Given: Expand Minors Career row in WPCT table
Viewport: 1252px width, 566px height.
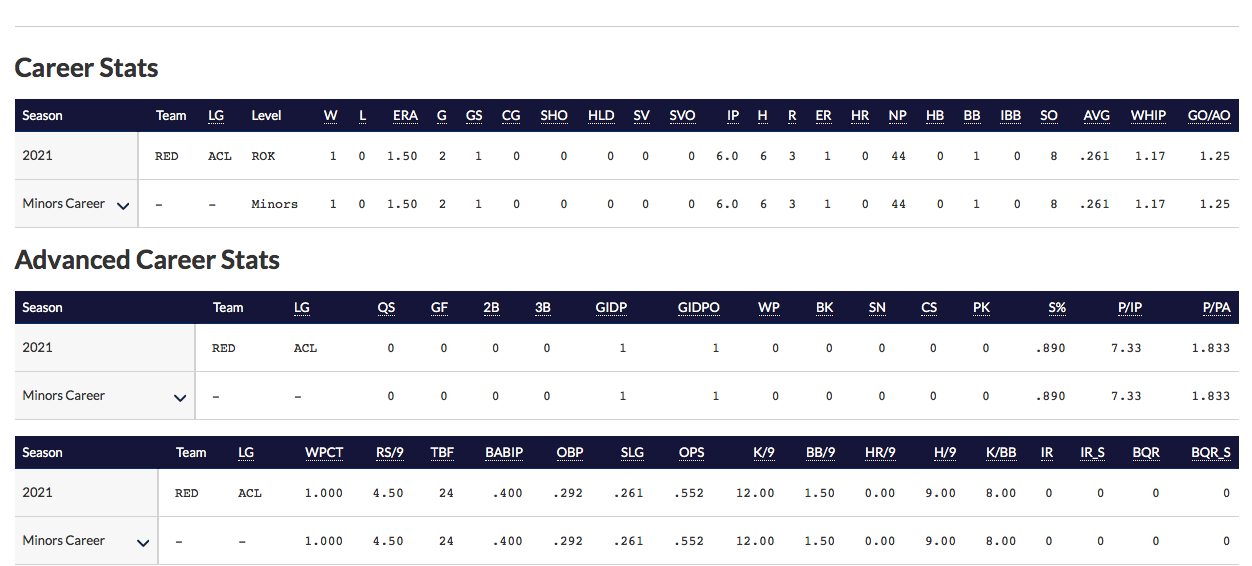Looking at the screenshot, I should 143,543.
